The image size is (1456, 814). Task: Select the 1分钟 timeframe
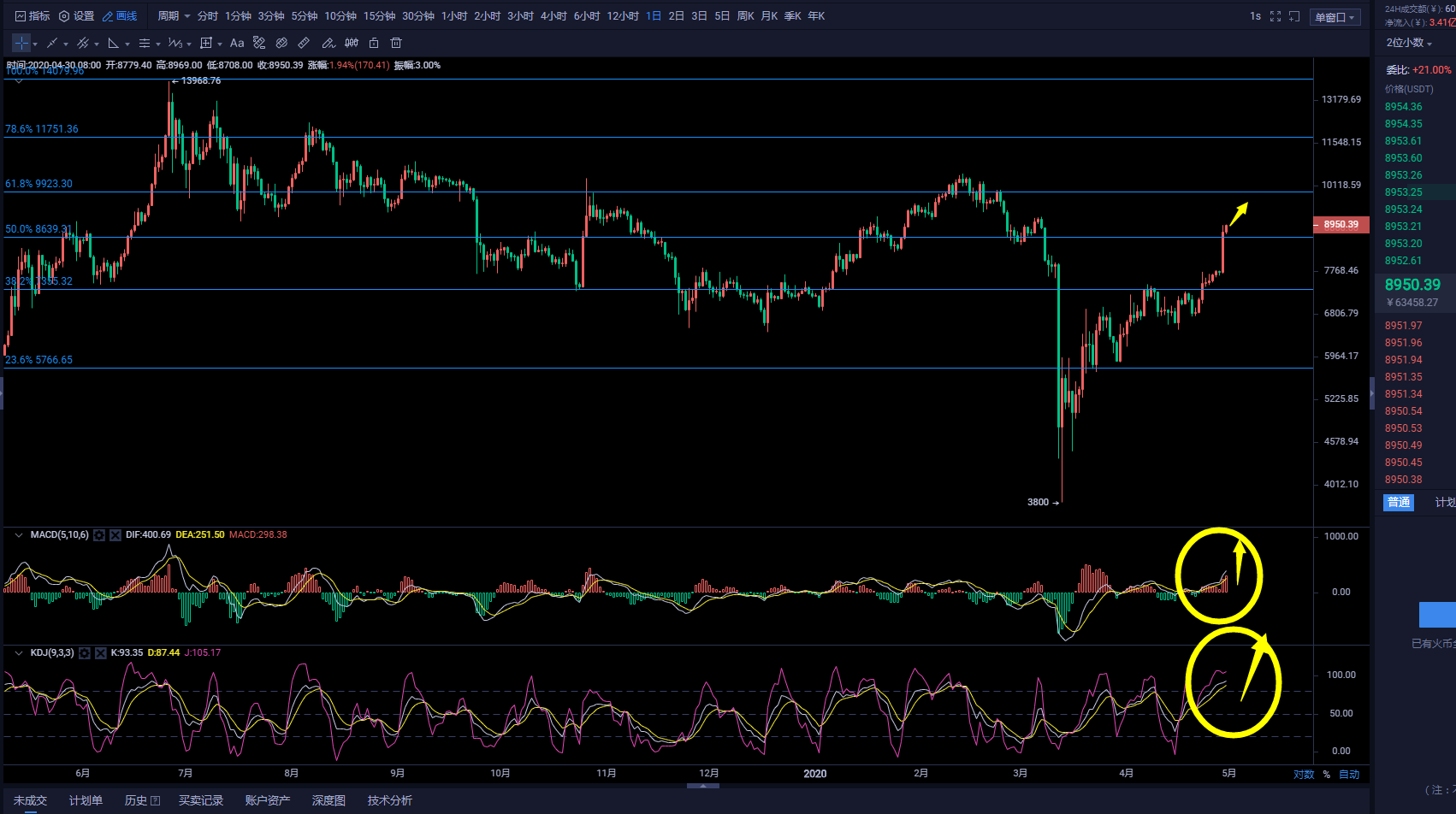[239, 16]
